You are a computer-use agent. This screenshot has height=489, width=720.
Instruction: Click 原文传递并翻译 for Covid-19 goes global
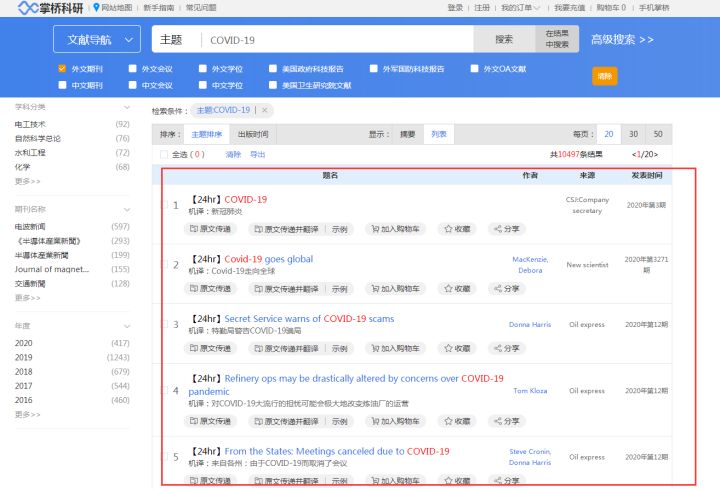click(287, 288)
